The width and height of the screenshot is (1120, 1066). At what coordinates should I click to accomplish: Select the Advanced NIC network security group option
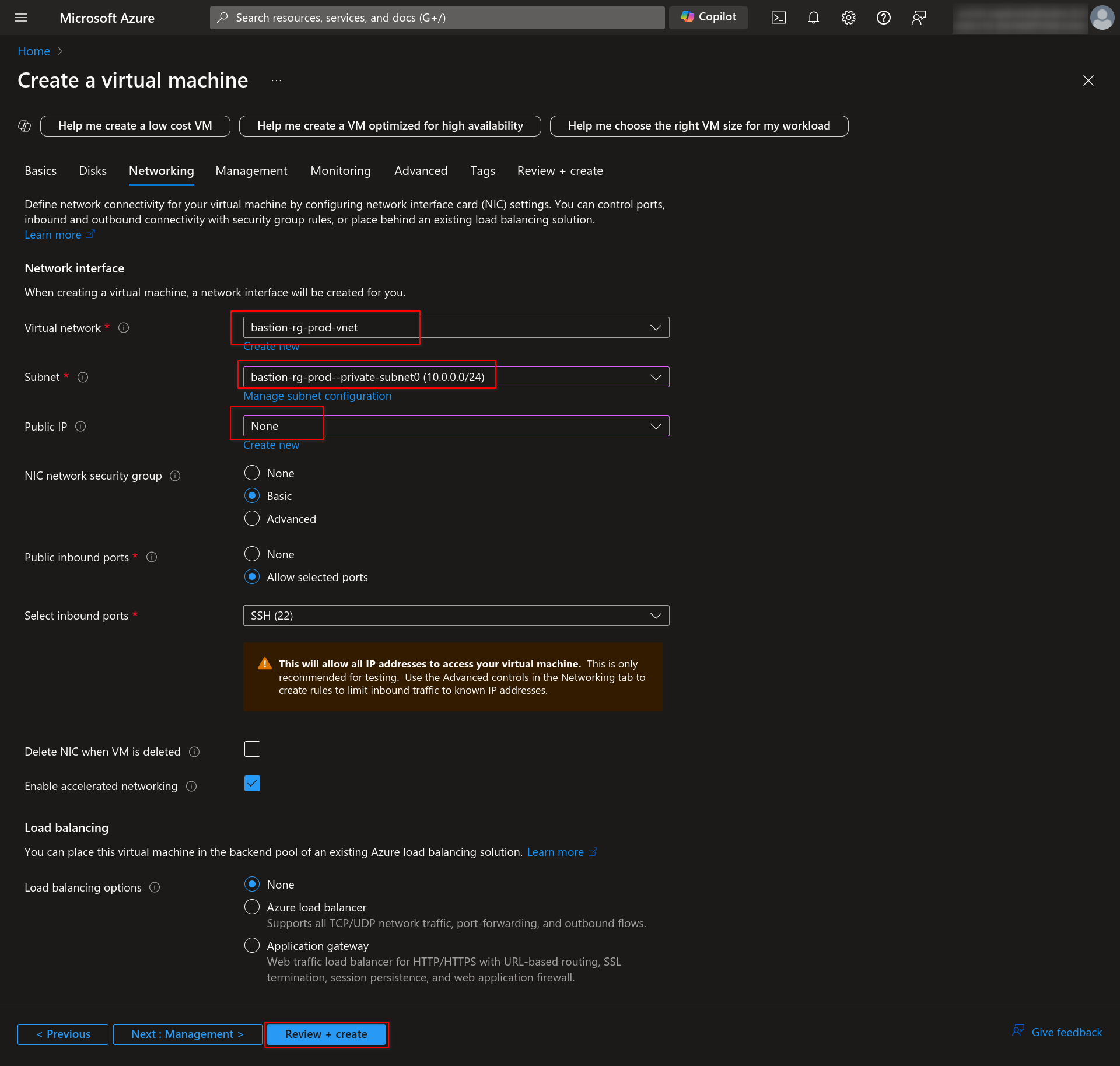[251, 518]
